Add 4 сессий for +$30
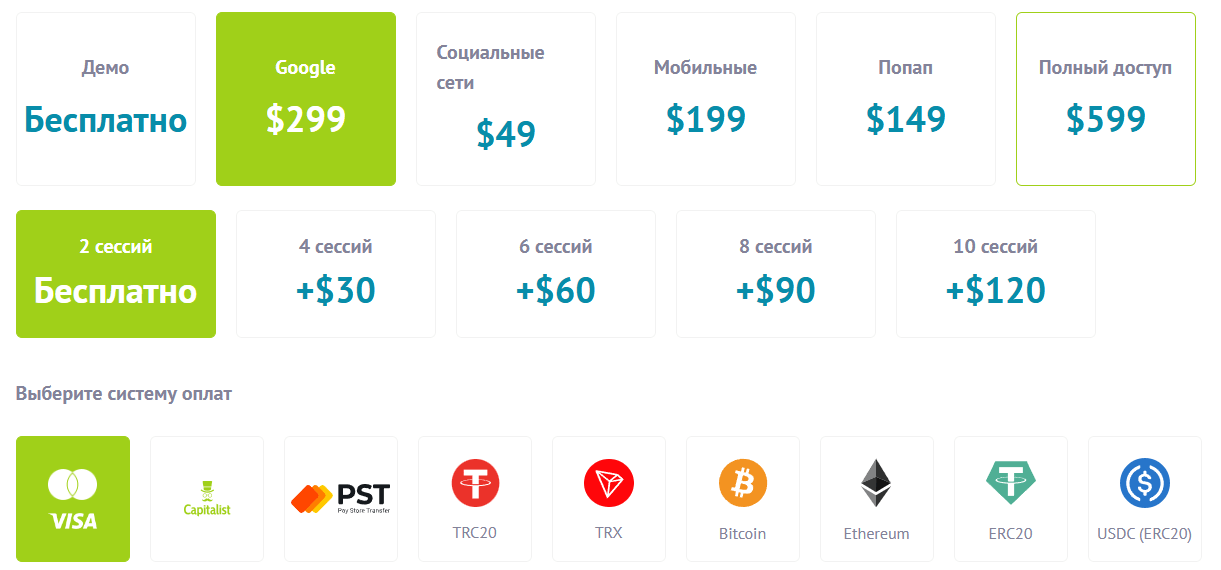 point(336,274)
